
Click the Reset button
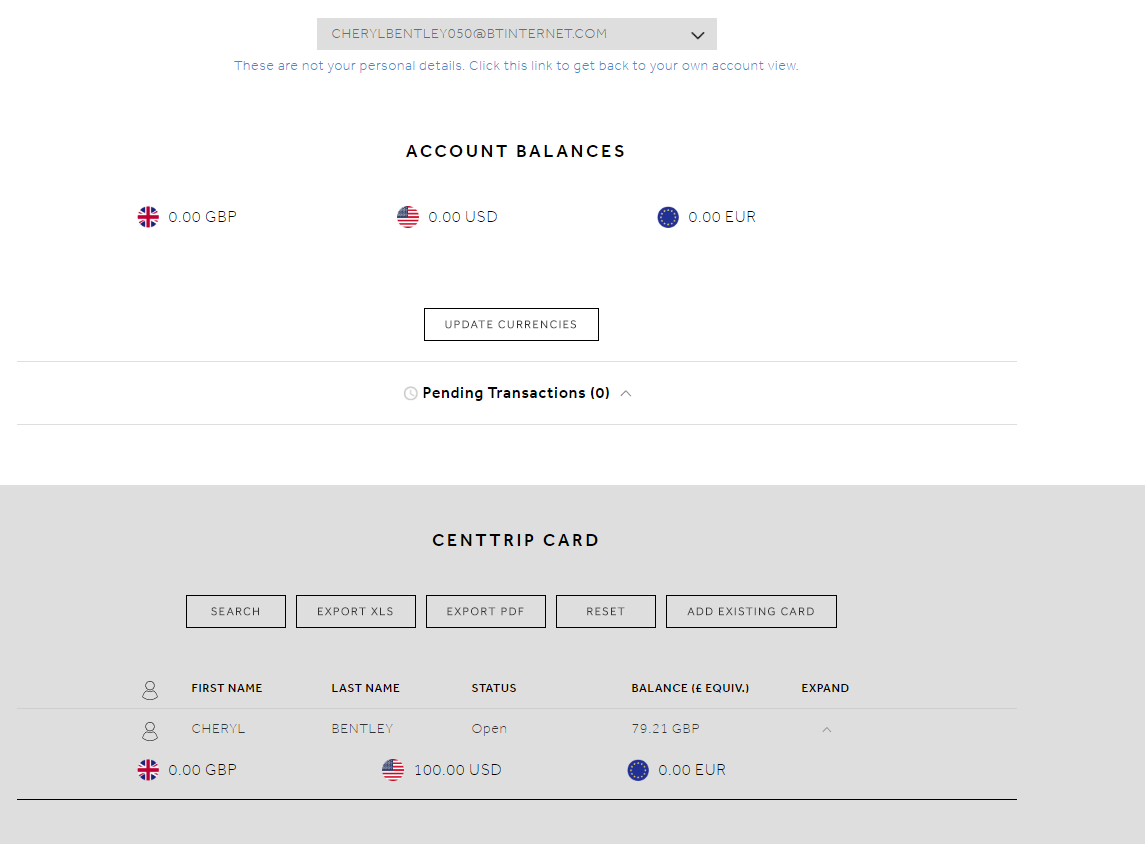click(606, 612)
